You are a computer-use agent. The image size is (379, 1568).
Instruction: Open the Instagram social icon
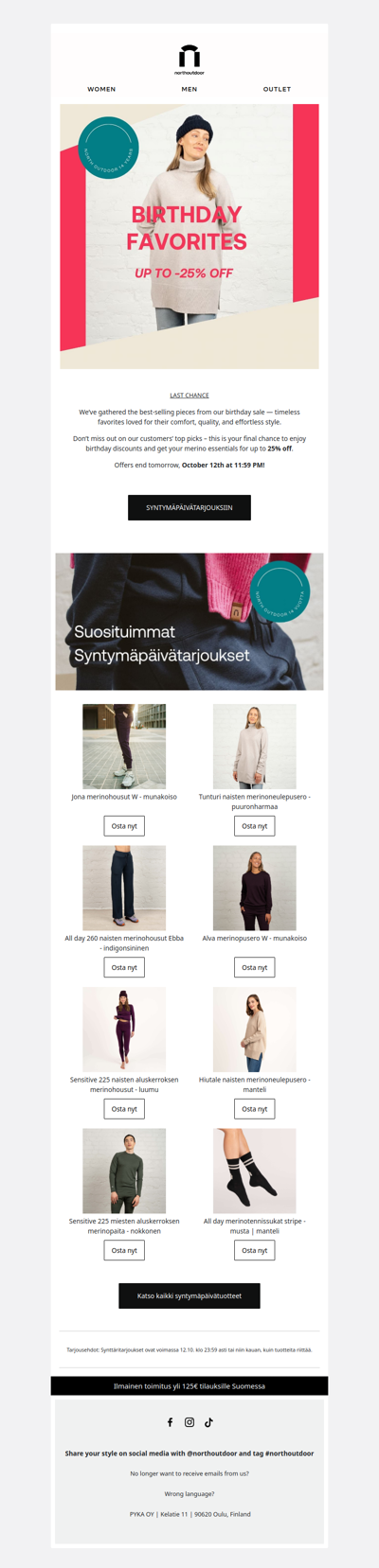coord(189,1422)
